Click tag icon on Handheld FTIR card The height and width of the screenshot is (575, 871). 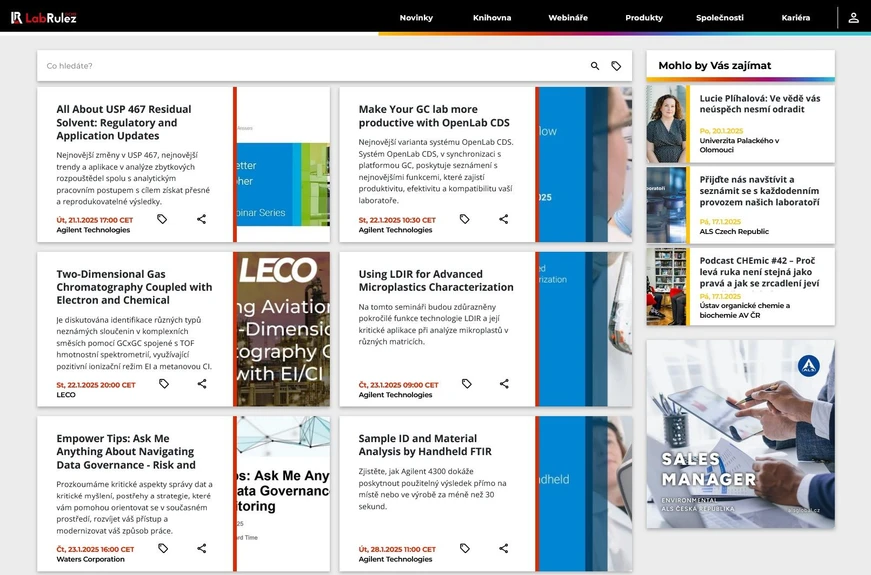[464, 548]
